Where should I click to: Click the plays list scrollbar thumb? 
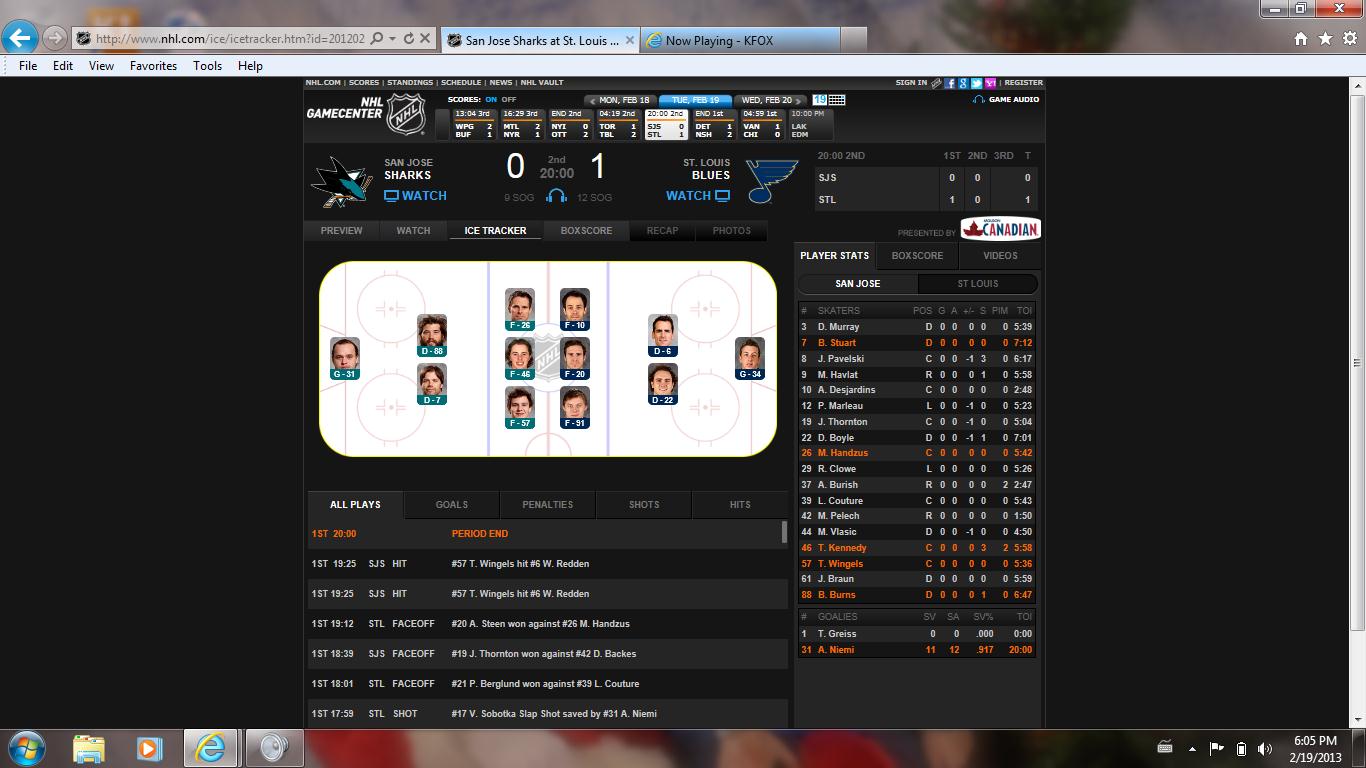coord(783,532)
